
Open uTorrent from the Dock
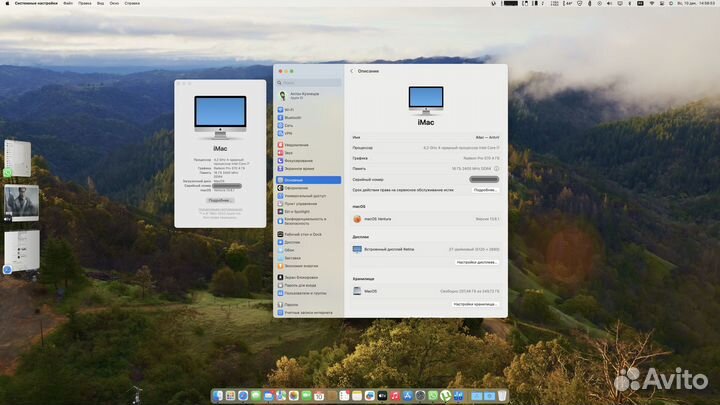pyautogui.click(x=445, y=395)
